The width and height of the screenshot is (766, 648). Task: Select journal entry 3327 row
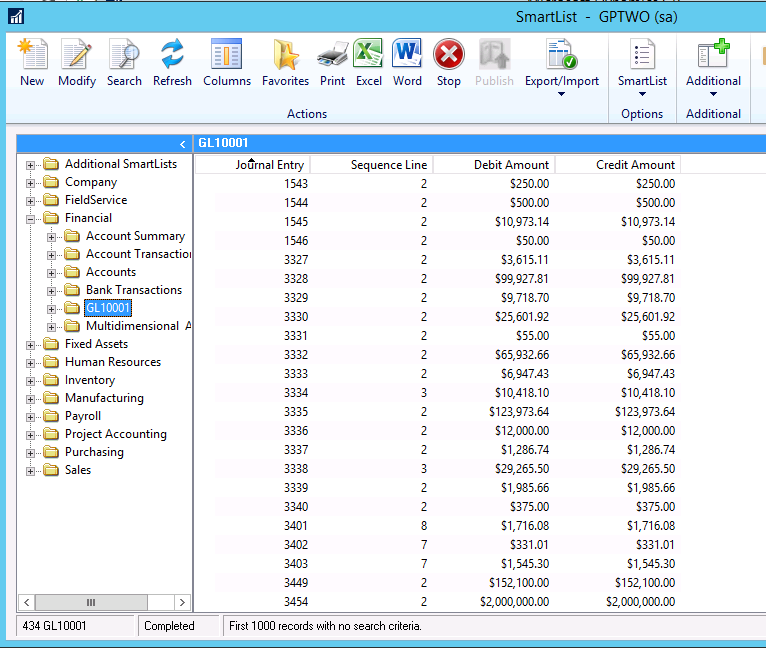point(437,259)
